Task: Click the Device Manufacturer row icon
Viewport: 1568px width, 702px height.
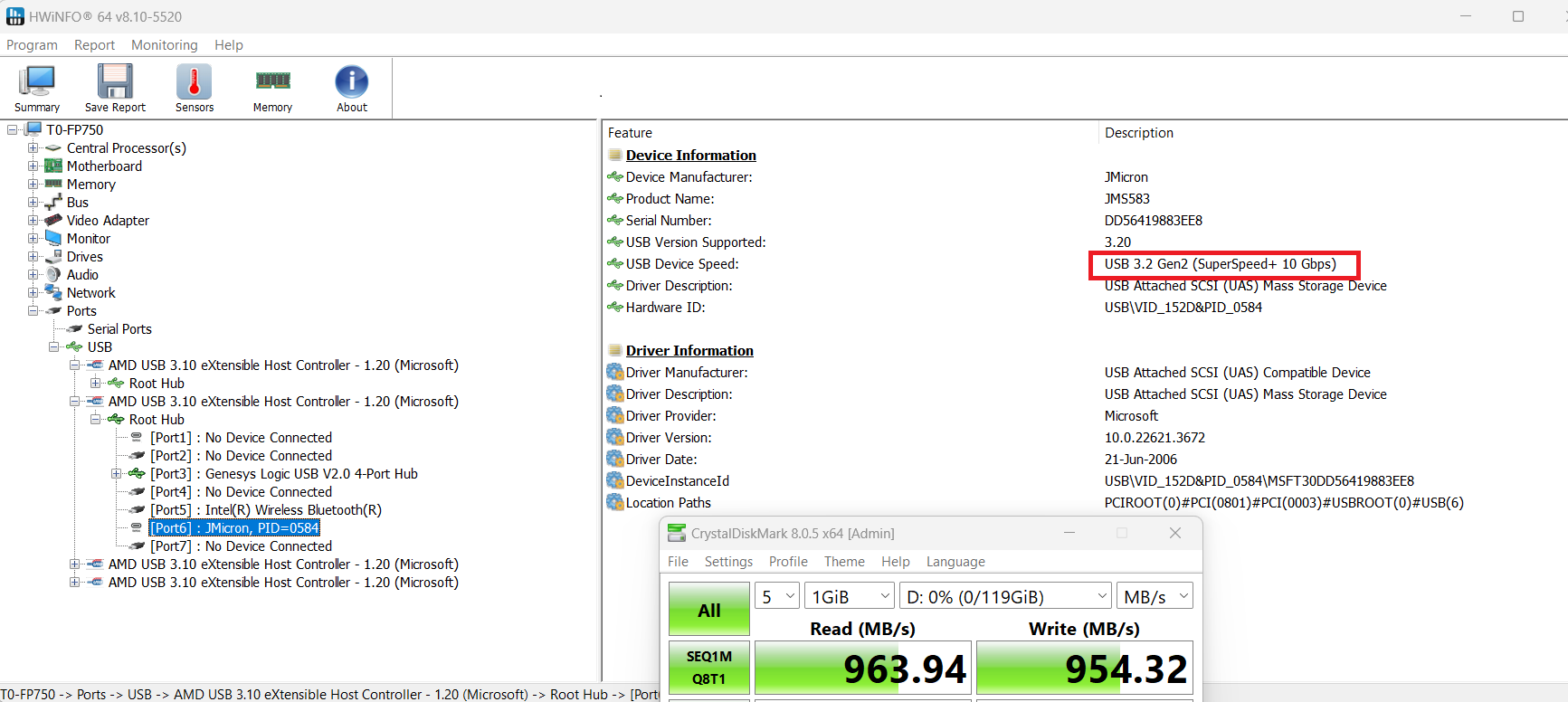Action: click(x=615, y=176)
